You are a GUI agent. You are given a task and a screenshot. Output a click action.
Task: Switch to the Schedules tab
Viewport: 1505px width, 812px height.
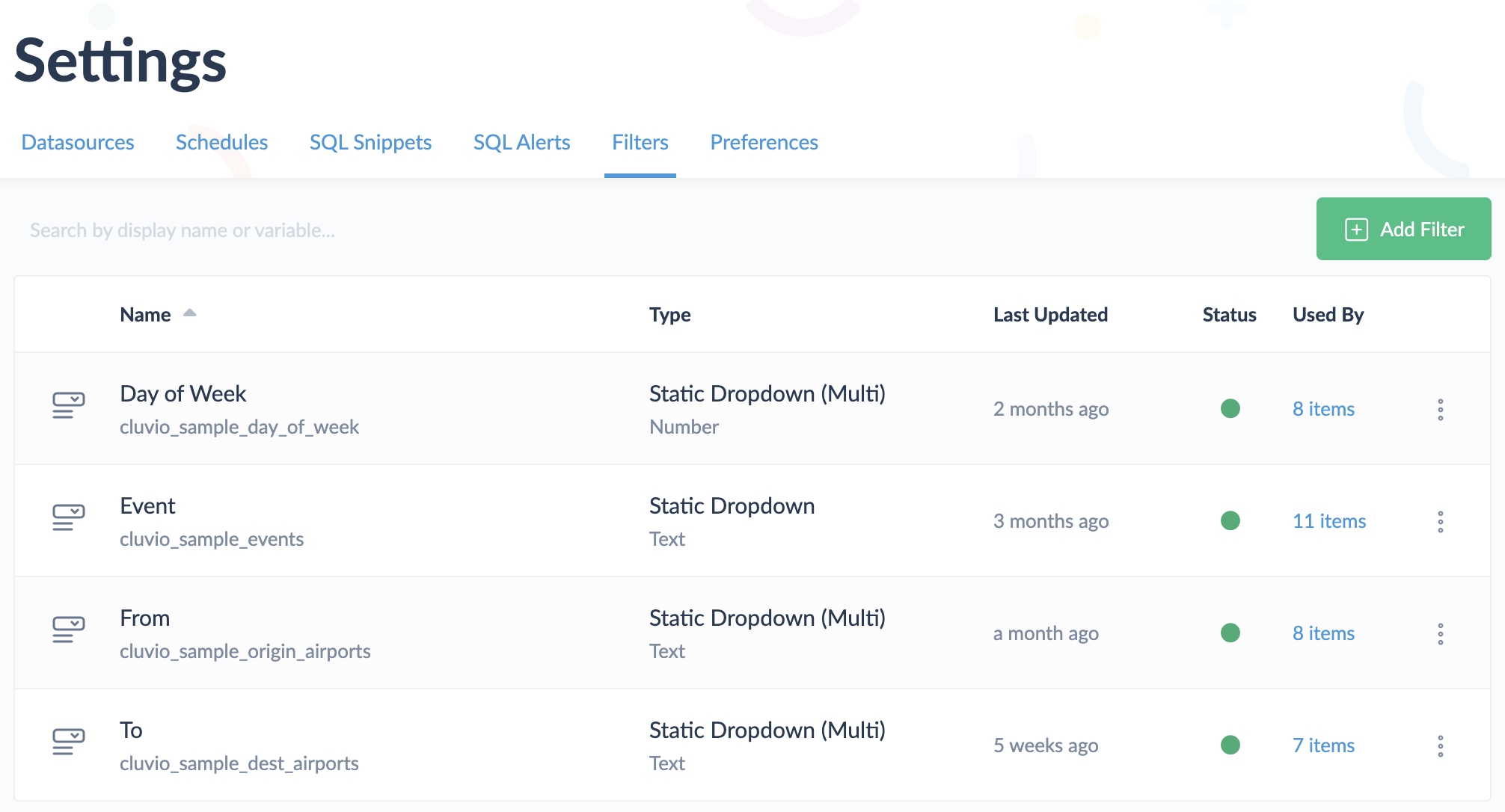click(x=221, y=142)
